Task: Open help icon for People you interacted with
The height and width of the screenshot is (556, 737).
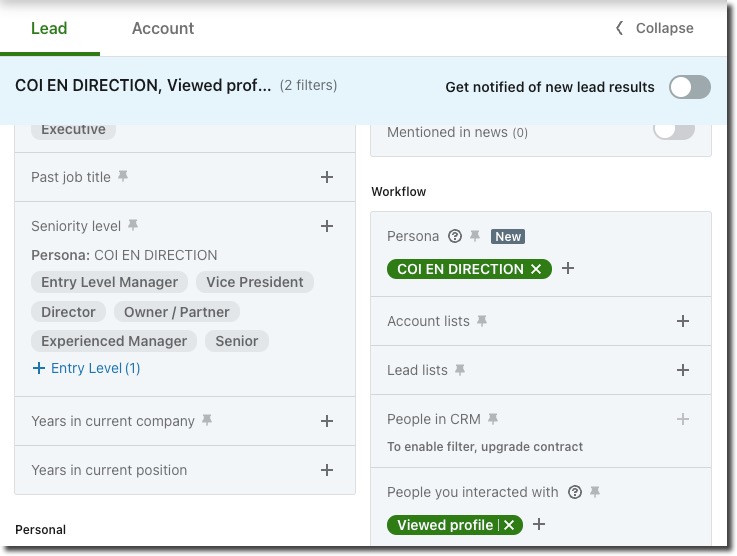Action: coord(575,492)
